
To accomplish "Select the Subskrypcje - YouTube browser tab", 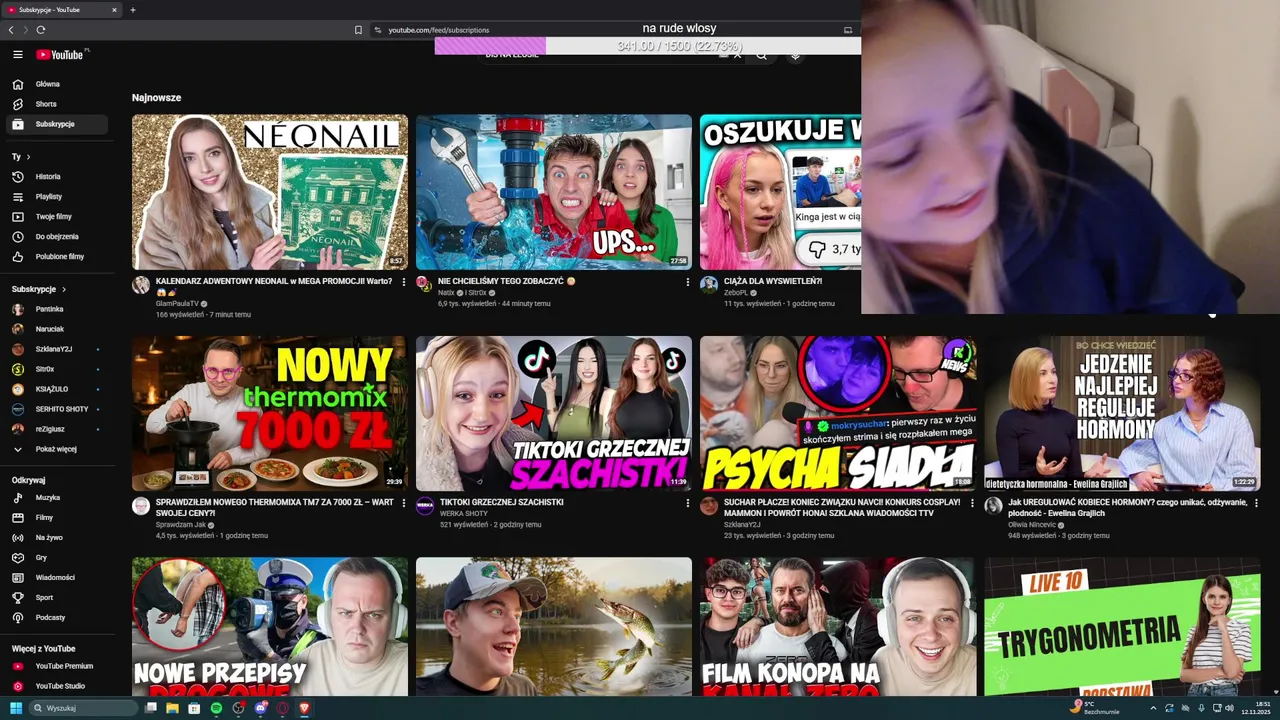I will pos(62,10).
